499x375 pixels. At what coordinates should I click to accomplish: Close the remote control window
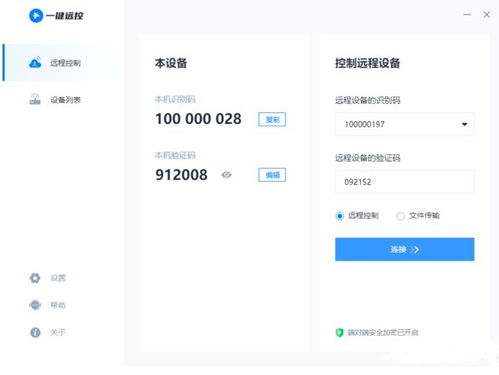click(x=487, y=14)
